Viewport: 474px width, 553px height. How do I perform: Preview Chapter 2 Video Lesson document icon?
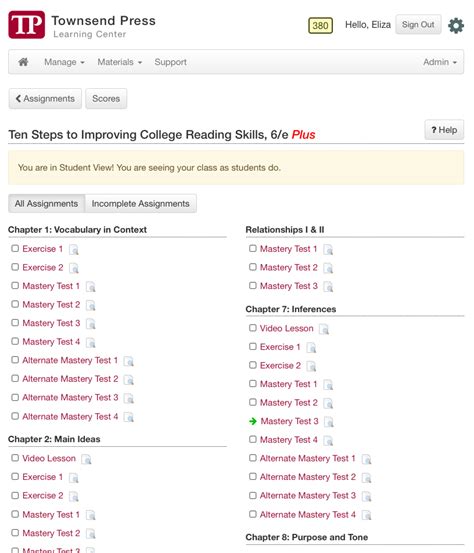86,459
